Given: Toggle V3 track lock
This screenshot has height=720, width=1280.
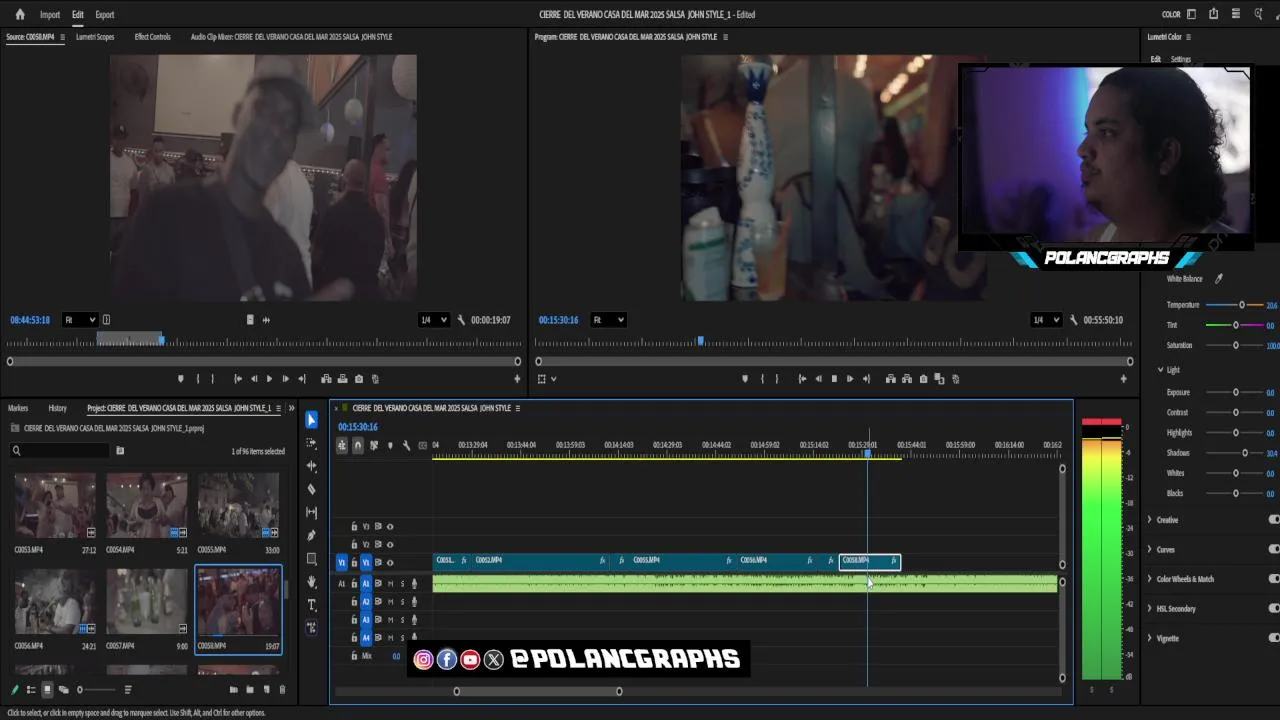Looking at the screenshot, I should (353, 526).
